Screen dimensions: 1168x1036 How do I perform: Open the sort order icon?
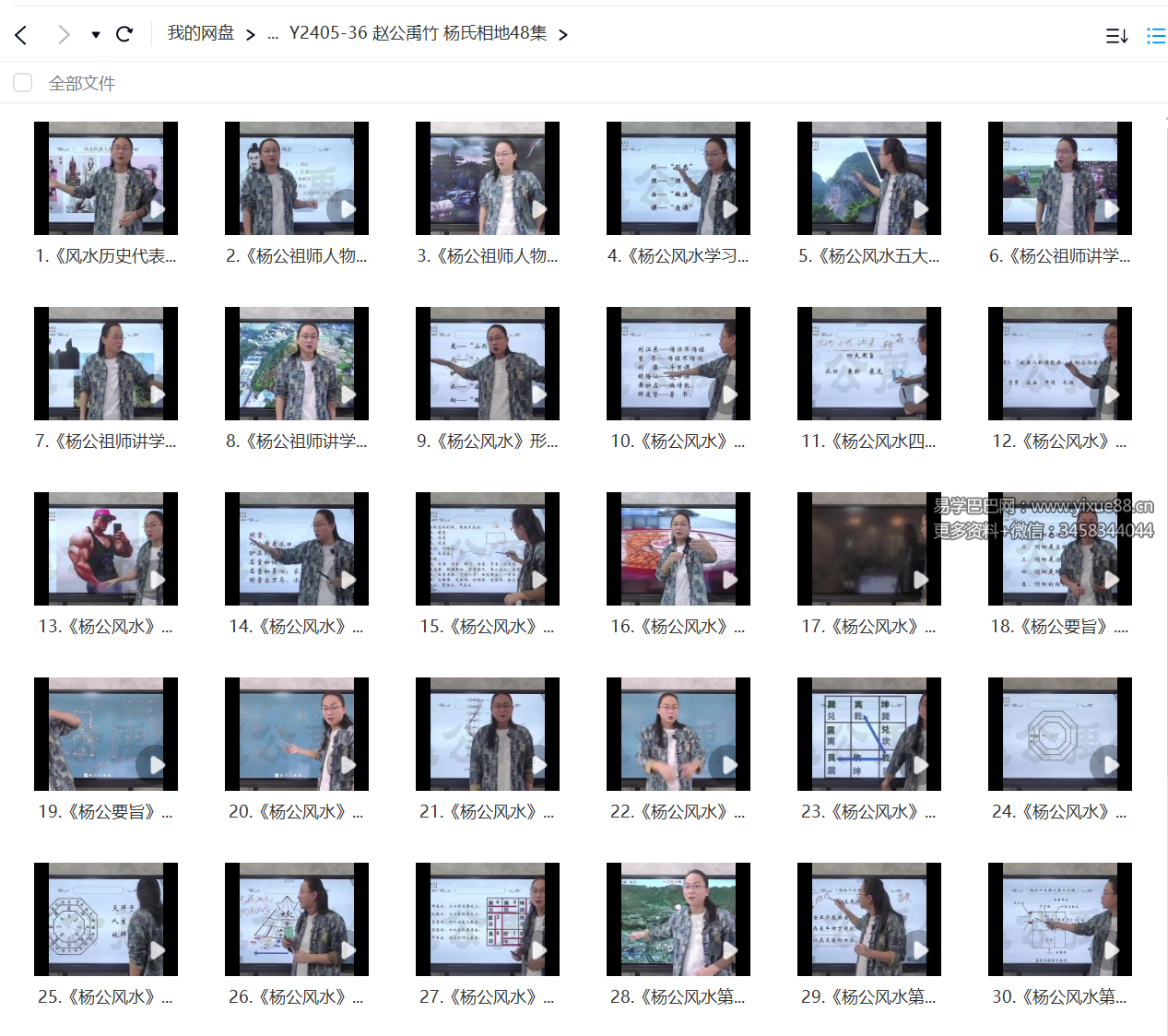1116,36
